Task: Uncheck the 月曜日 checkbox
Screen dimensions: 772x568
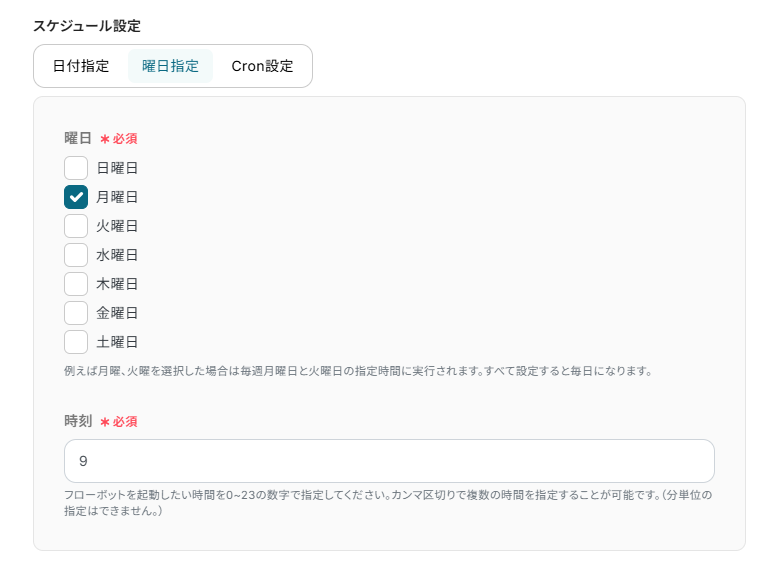Action: pyautogui.click(x=76, y=197)
